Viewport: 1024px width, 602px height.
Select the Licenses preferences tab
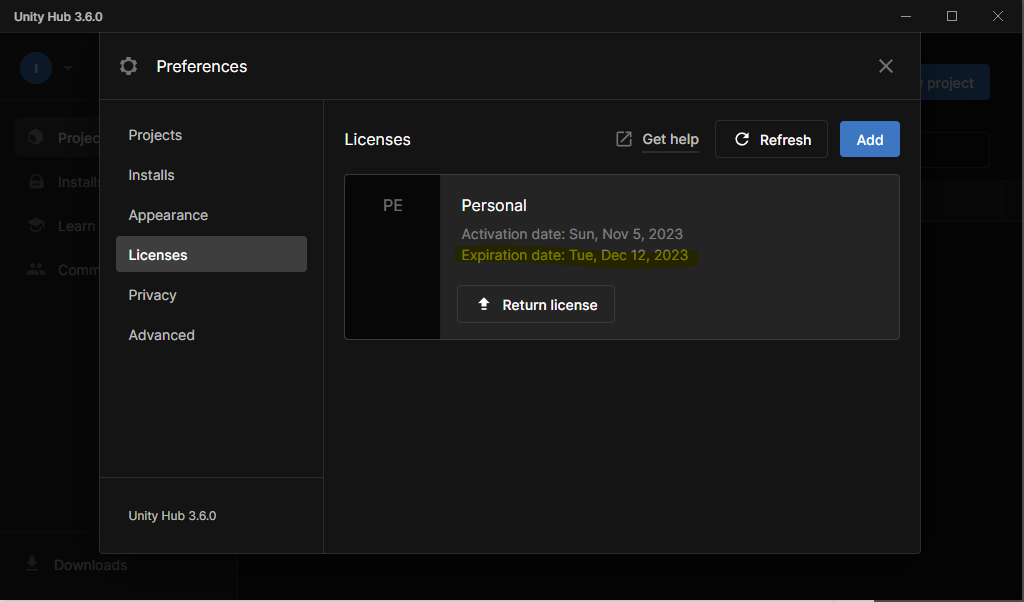click(x=211, y=254)
